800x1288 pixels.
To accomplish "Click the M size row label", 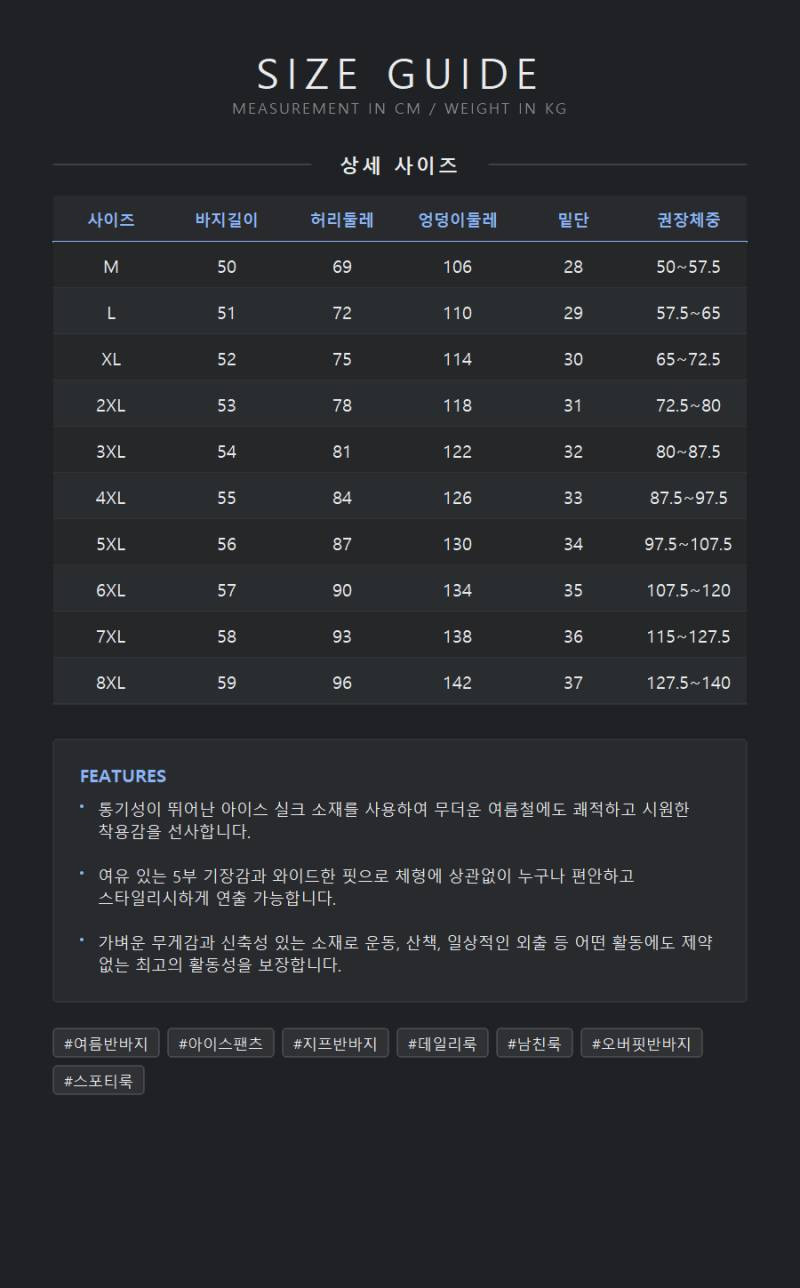I will pyautogui.click(x=111, y=267).
